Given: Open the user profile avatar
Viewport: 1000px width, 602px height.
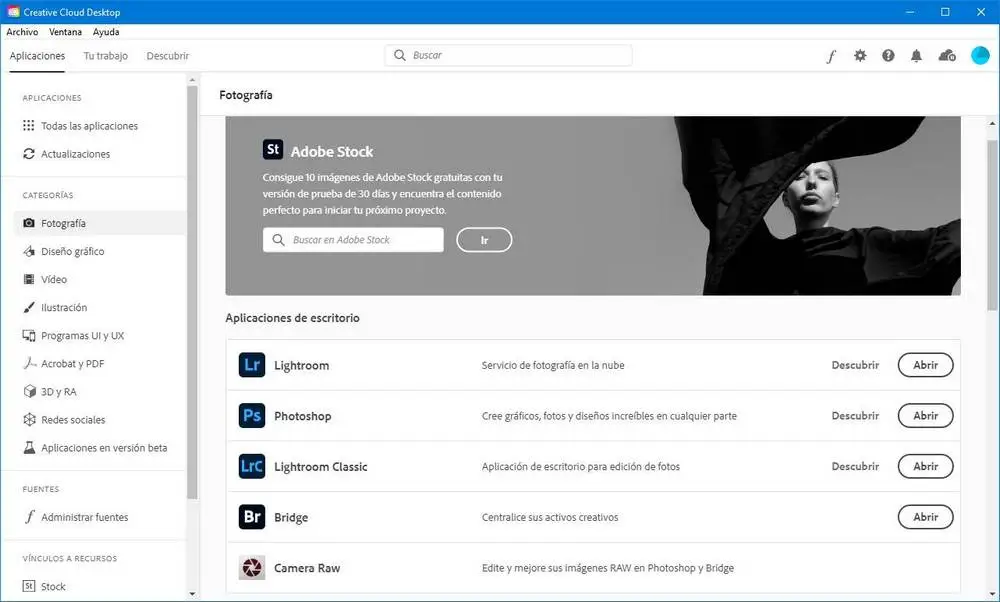Looking at the screenshot, I should 980,55.
